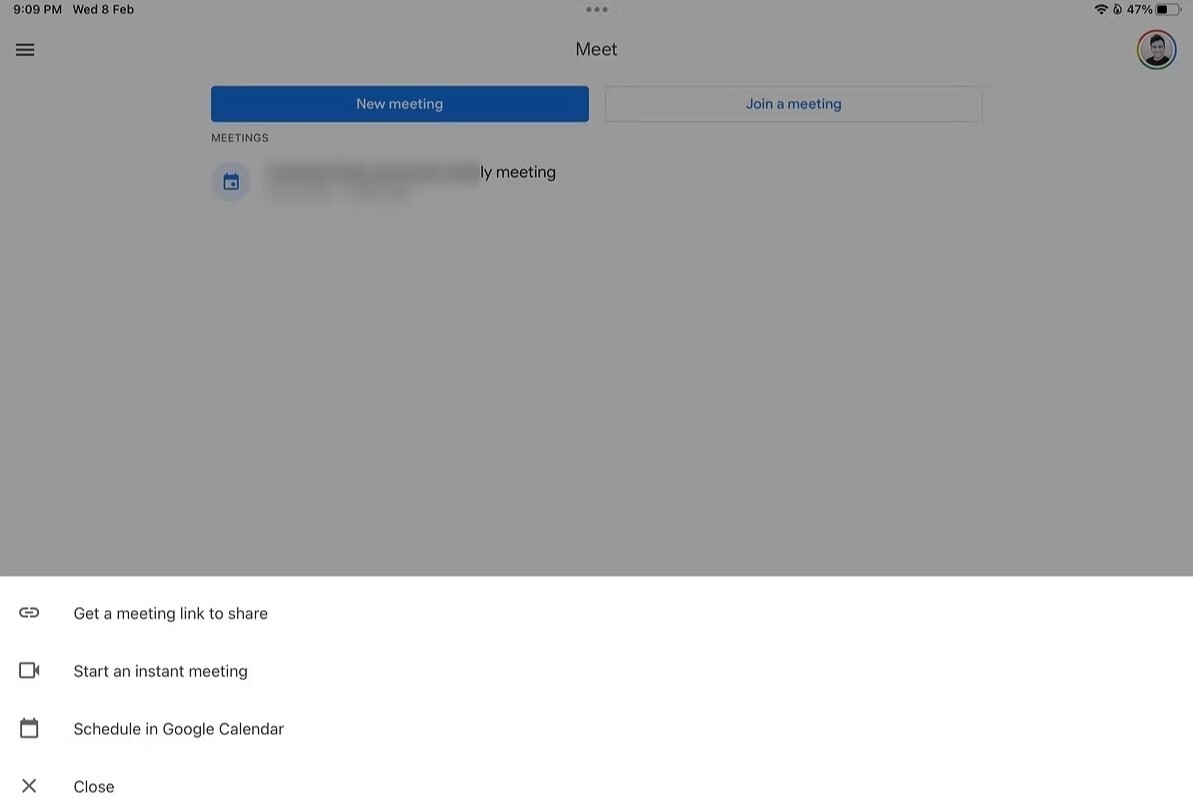Click the video camera icon
Screen dimensions: 1193x803
click(29, 671)
